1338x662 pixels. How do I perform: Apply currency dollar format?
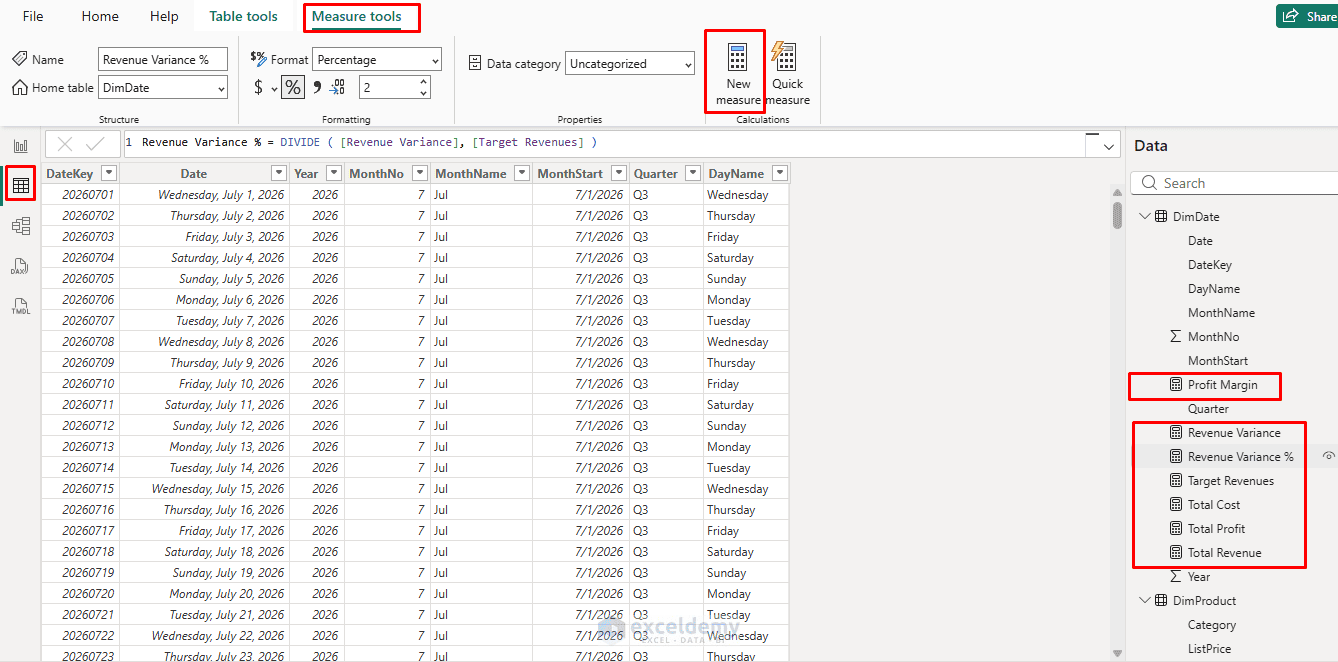[x=258, y=88]
